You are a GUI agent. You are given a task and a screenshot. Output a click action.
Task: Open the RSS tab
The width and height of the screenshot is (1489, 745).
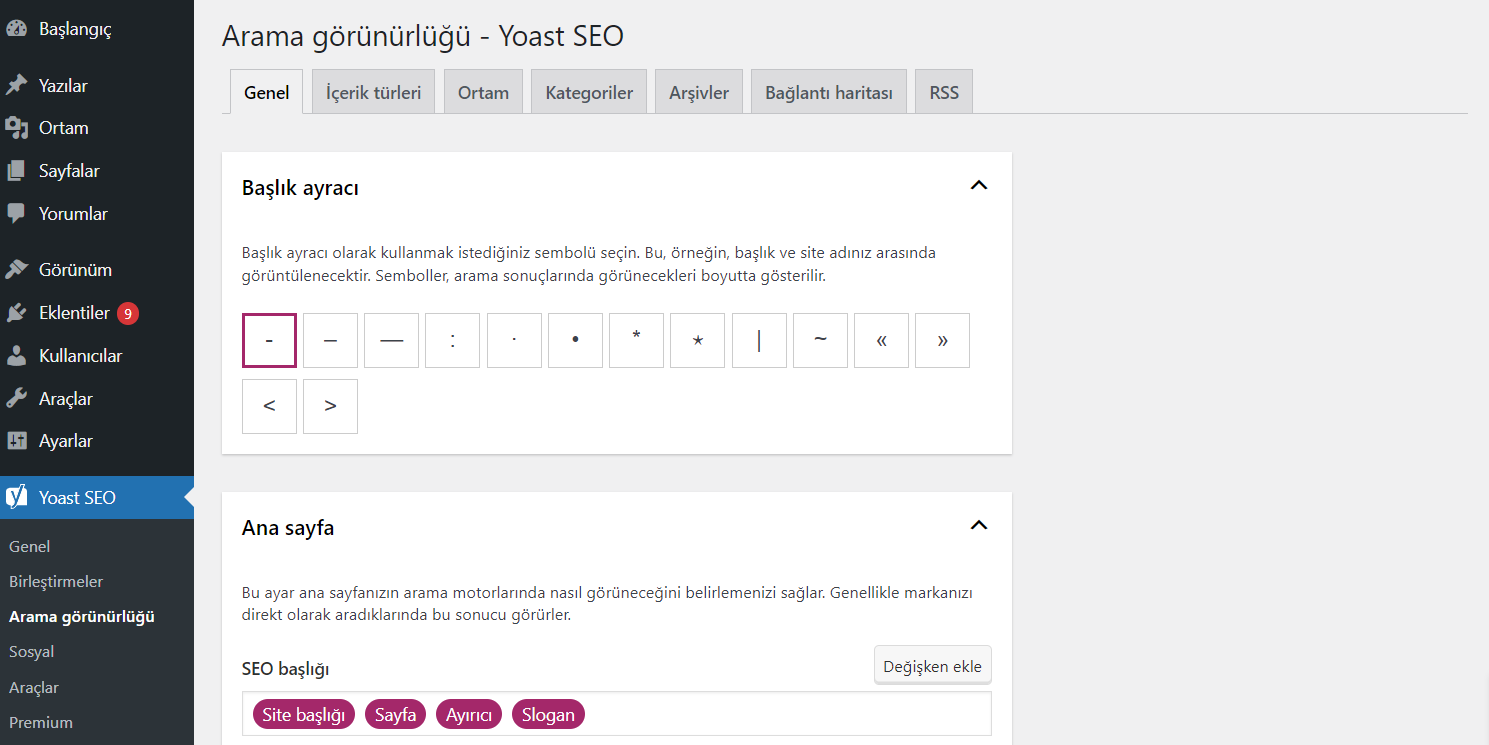click(x=944, y=92)
